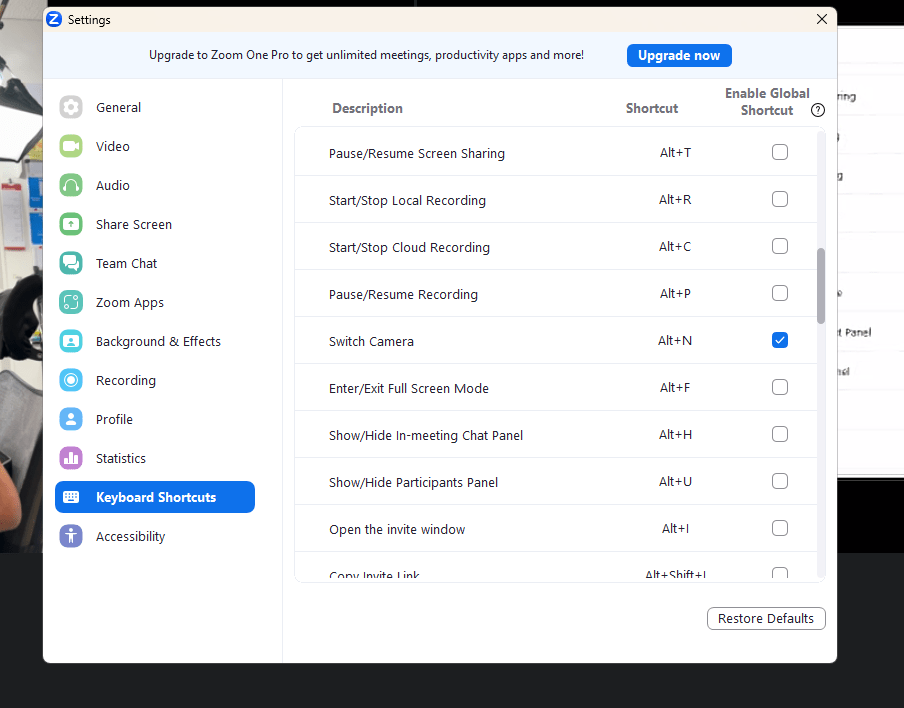
Task: Click the Team Chat bubble icon
Action: point(71,263)
